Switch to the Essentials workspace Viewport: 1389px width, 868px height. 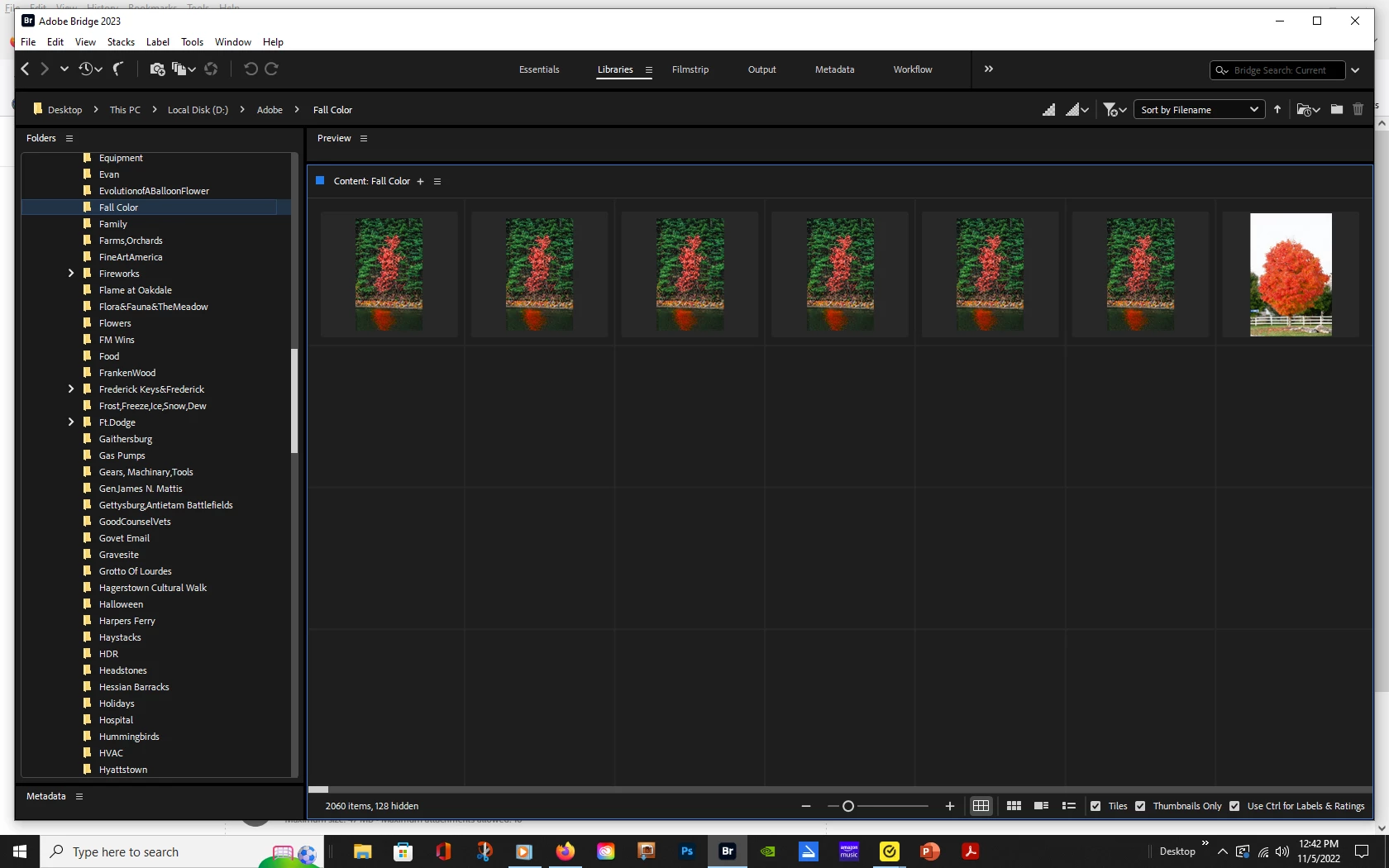pos(539,70)
